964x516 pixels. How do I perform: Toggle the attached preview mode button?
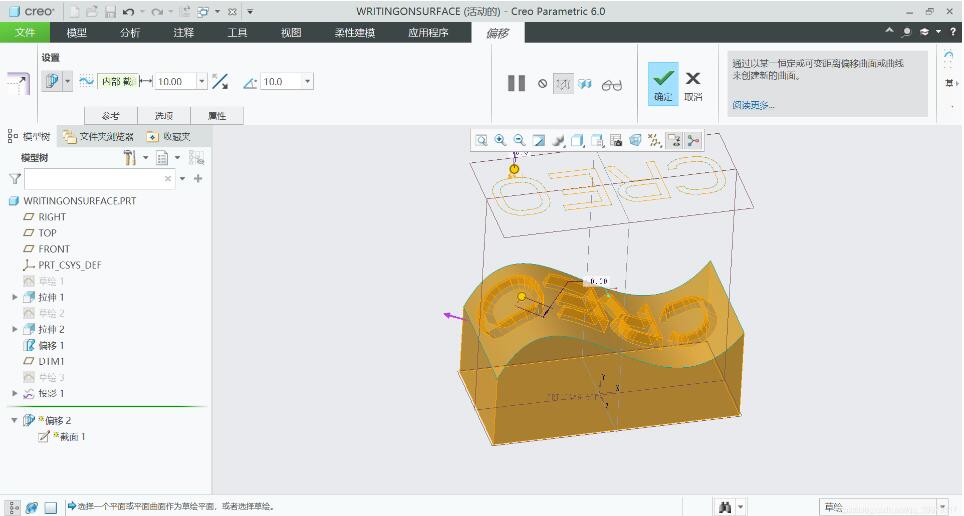click(x=585, y=84)
